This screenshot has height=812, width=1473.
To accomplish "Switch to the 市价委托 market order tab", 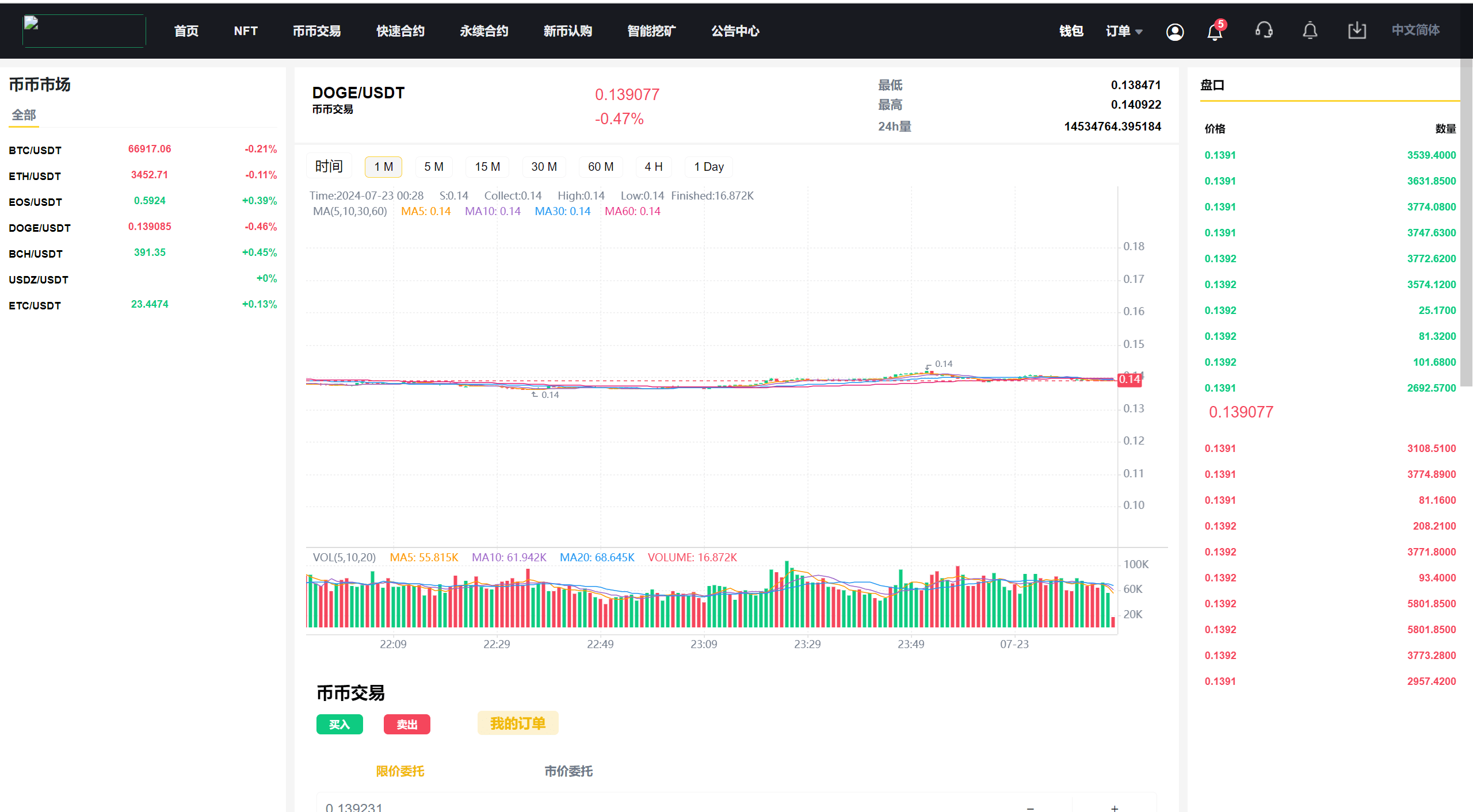I will [x=568, y=771].
